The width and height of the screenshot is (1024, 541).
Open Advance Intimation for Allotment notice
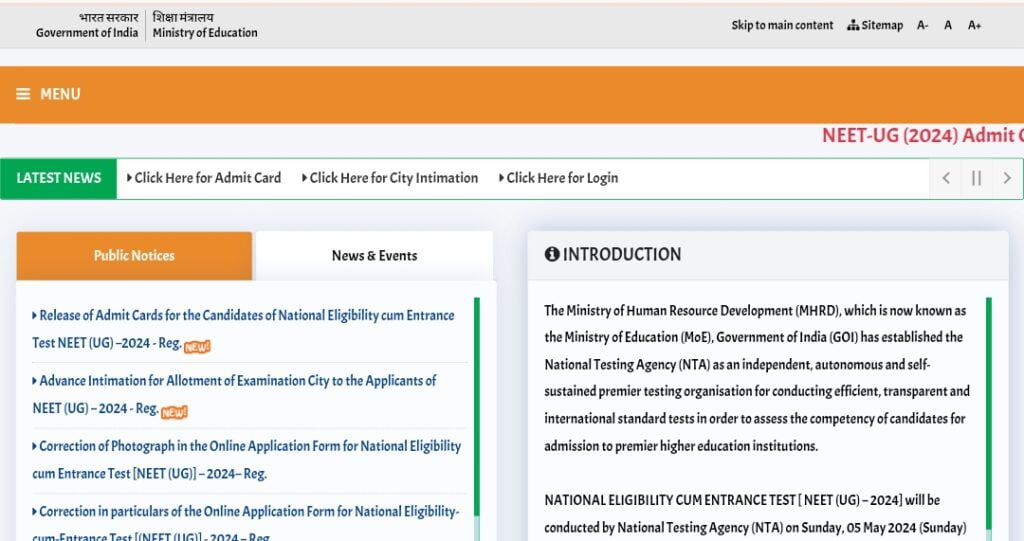234,394
